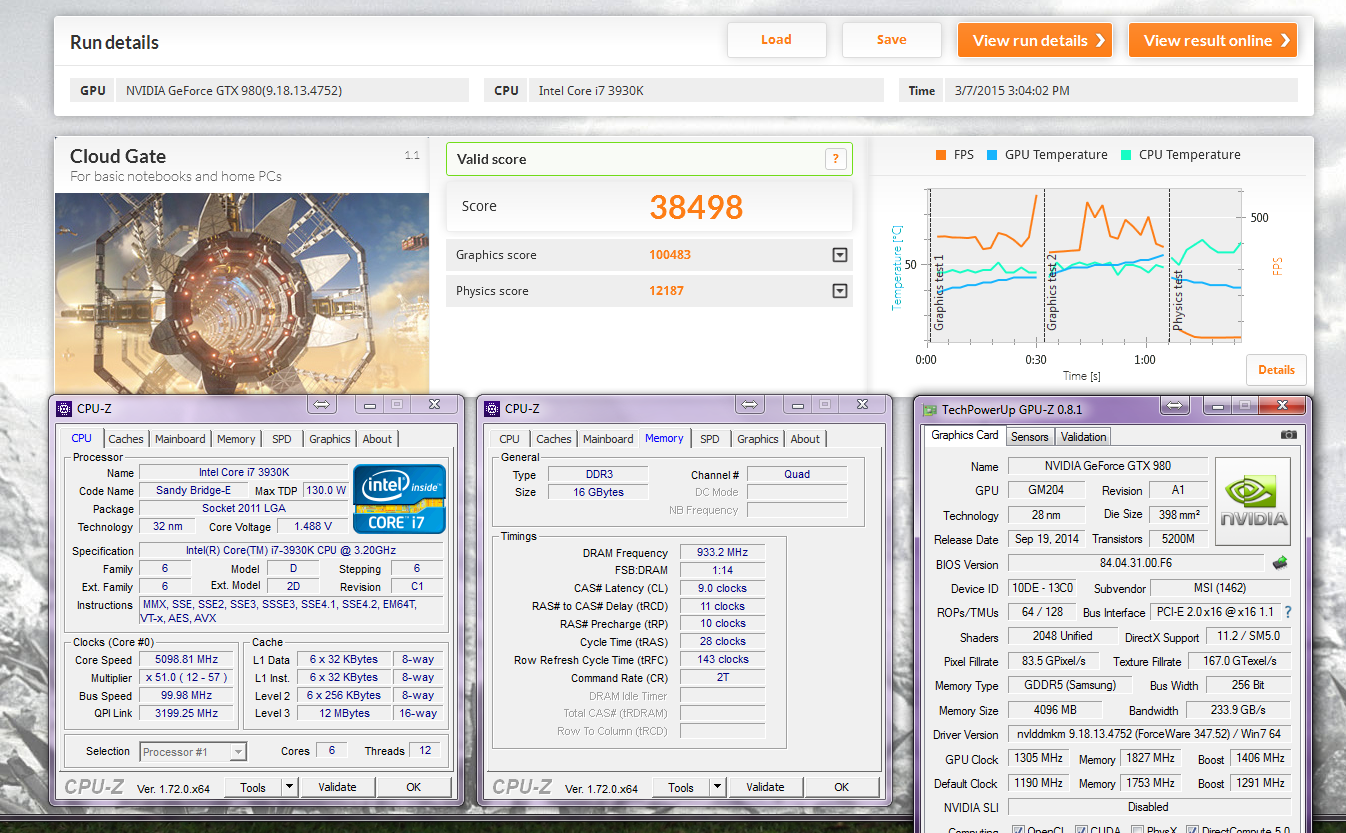Viewport: 1346px width, 833px height.
Task: Switch to CPU tab in middle CPU-Z
Action: pyautogui.click(x=509, y=439)
